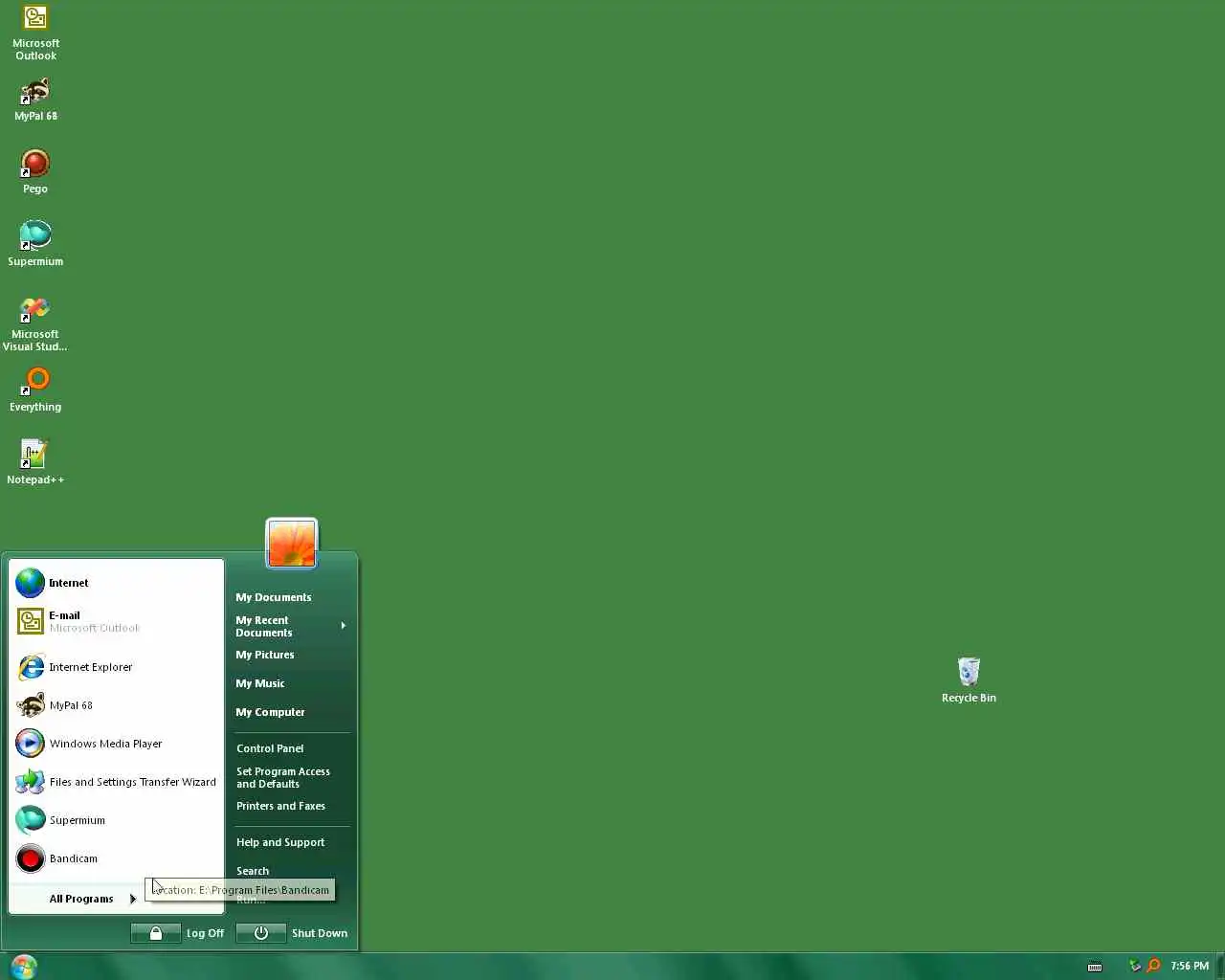Launch Supermium from the Start menu
Screen dimensions: 1225x980
click(x=117, y=820)
